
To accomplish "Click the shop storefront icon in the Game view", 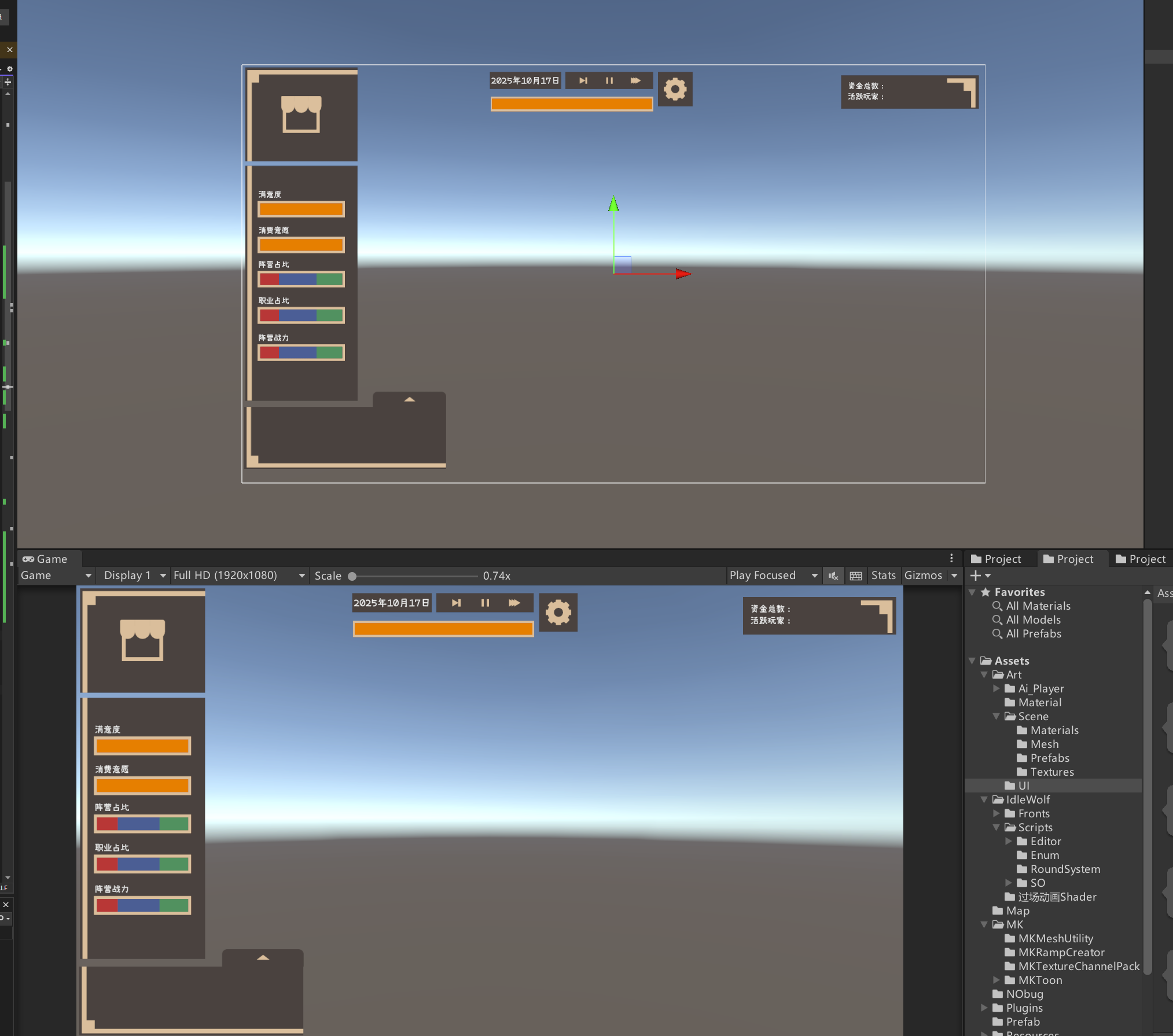I will (142, 640).
